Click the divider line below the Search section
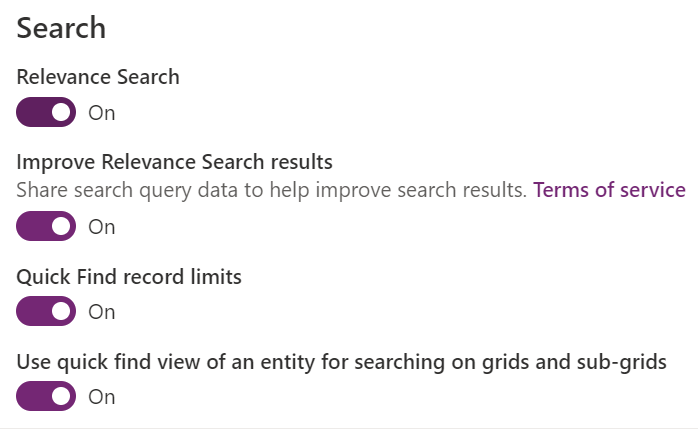 click(x=349, y=427)
